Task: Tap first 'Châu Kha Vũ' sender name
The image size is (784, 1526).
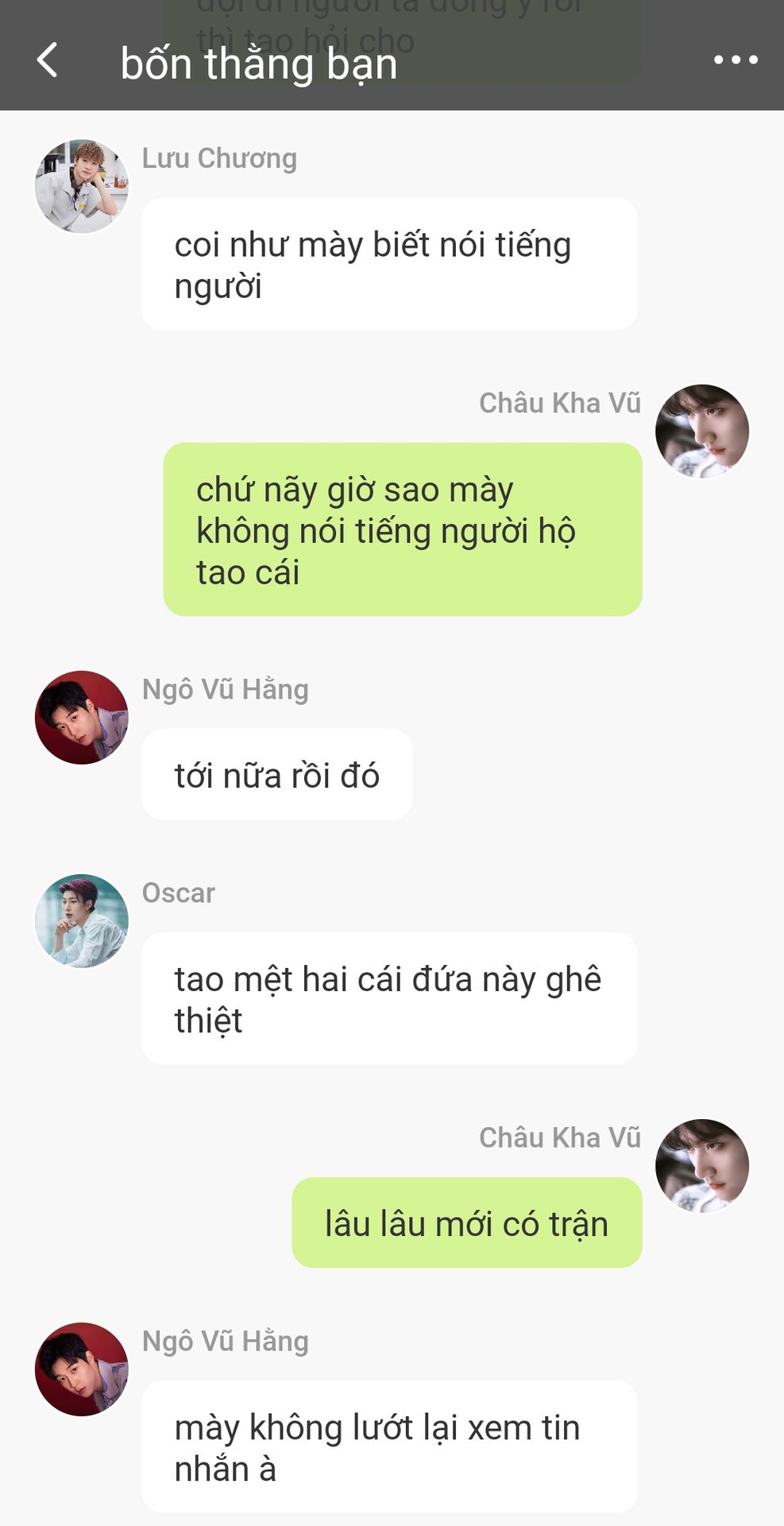Action: pyautogui.click(x=560, y=403)
